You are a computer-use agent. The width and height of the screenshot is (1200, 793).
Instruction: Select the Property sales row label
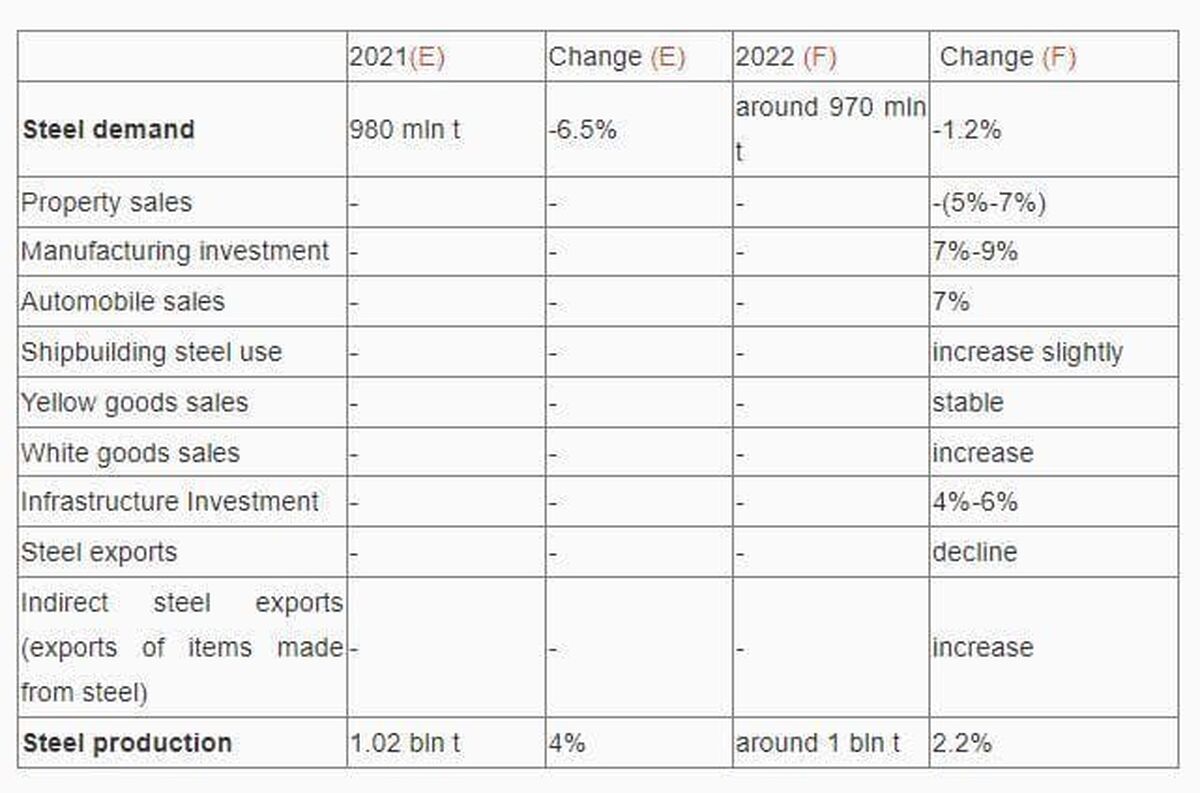(106, 202)
